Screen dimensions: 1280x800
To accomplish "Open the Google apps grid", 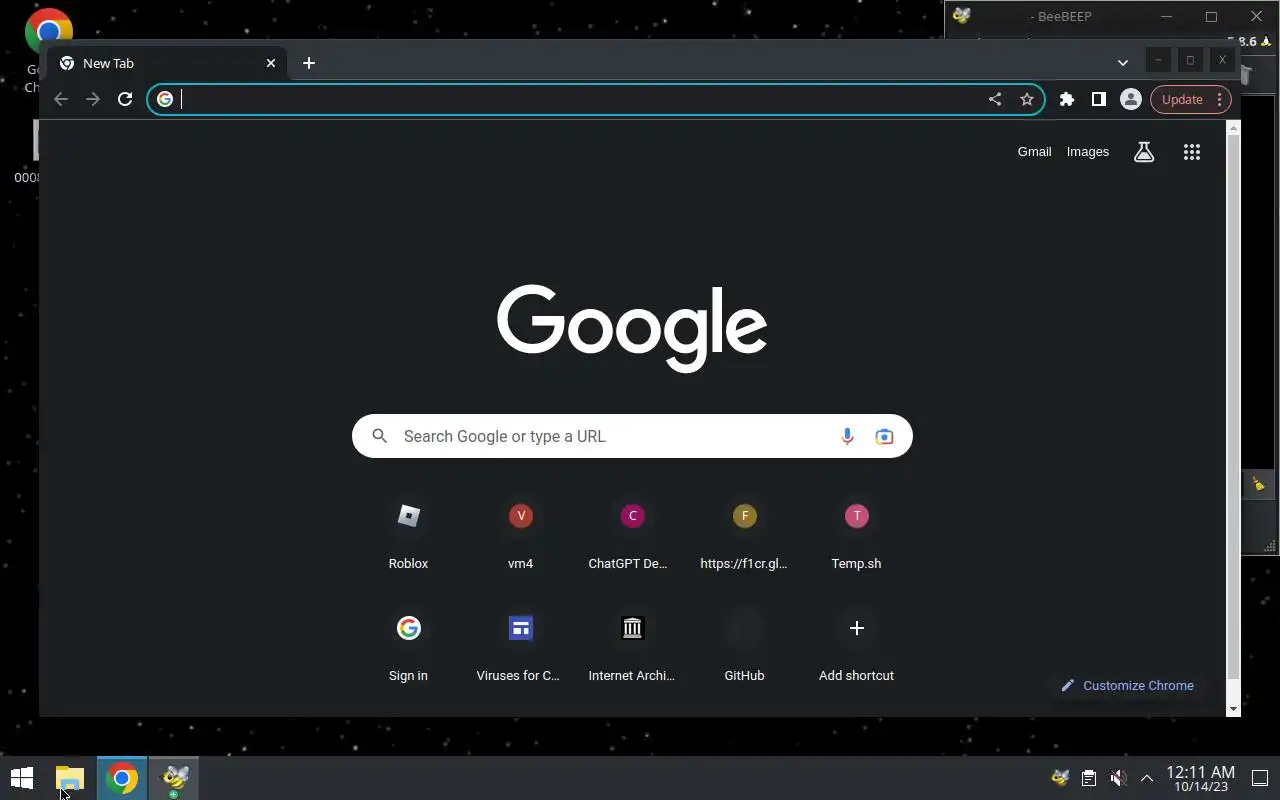I will click(1192, 152).
